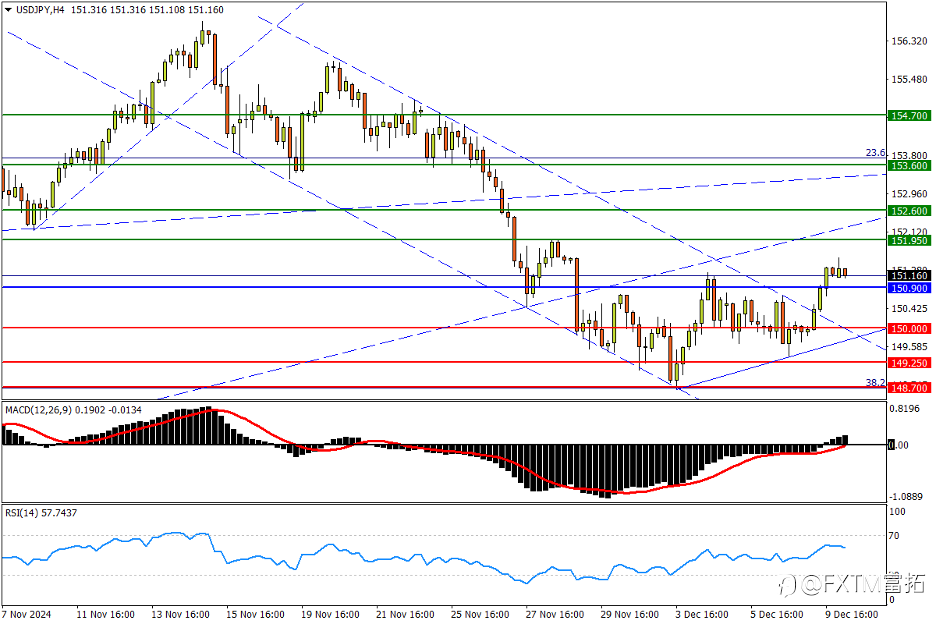Click the latest MACD histogram bar
This screenshot has height=624, width=936.
pos(845,439)
